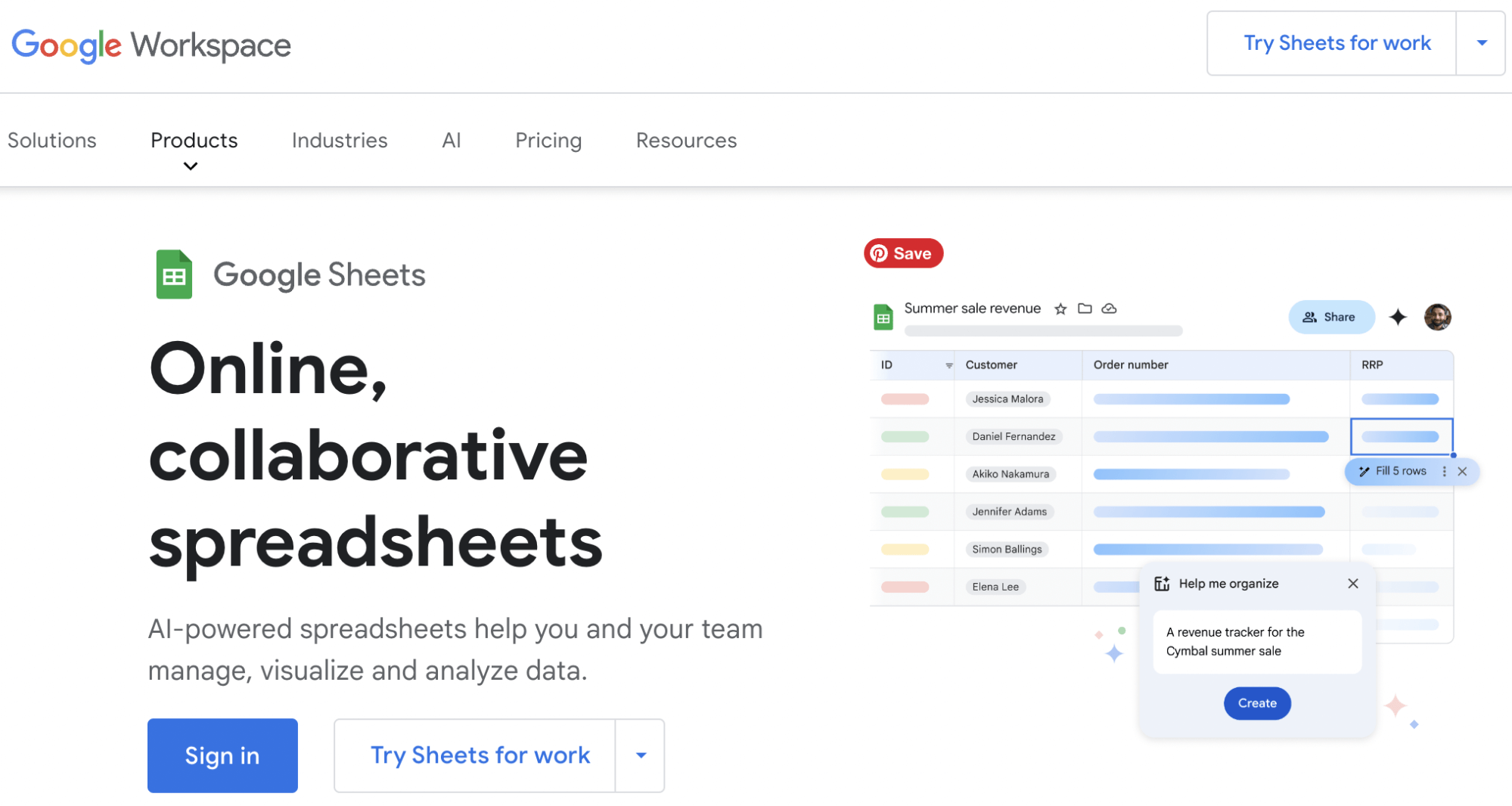Screen dimensions: 1512x806
Task: Click the green ID pill for Jennifer Adams
Action: click(x=905, y=512)
